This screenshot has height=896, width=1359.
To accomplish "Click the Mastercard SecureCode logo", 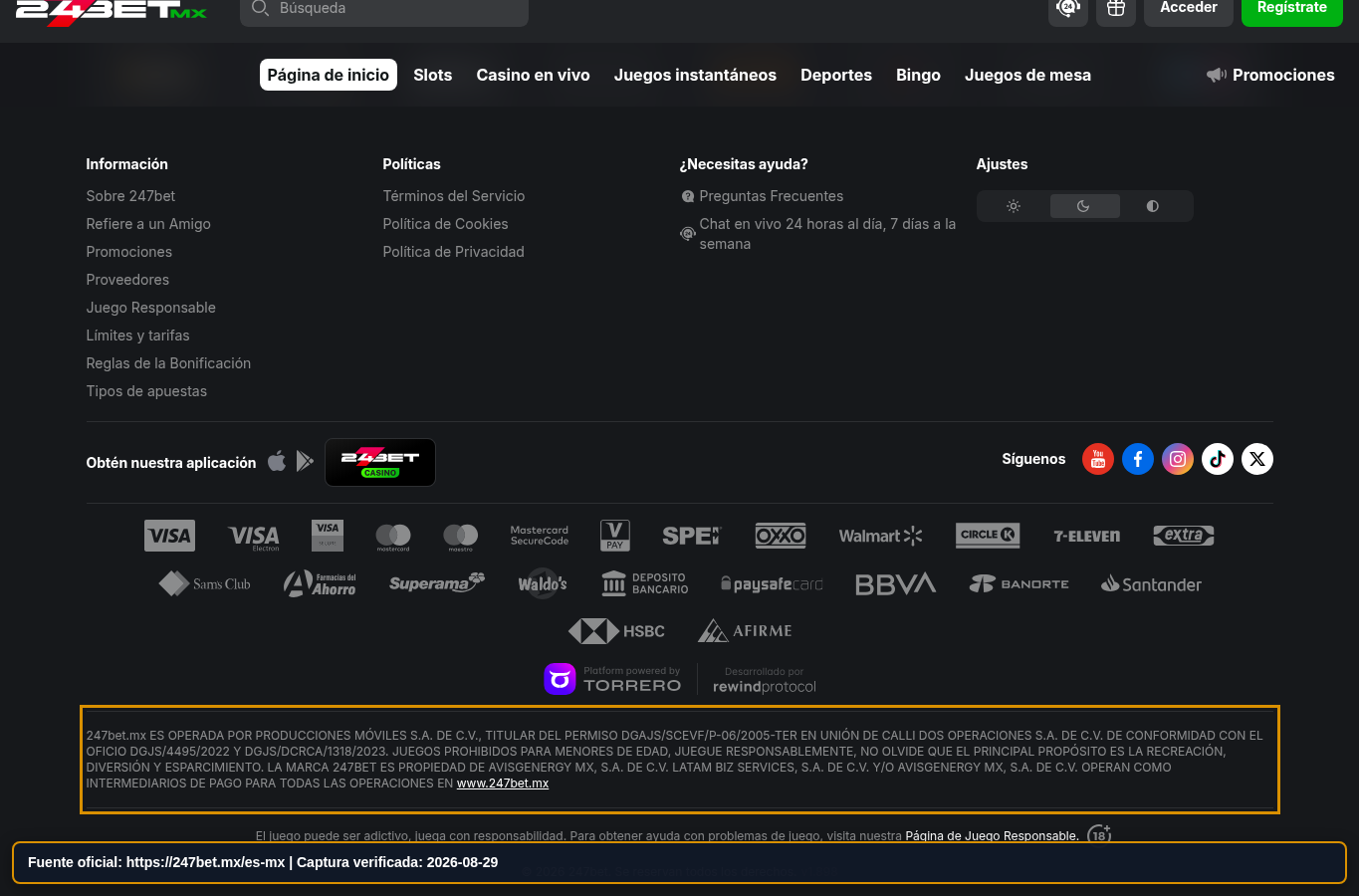I will [x=540, y=536].
